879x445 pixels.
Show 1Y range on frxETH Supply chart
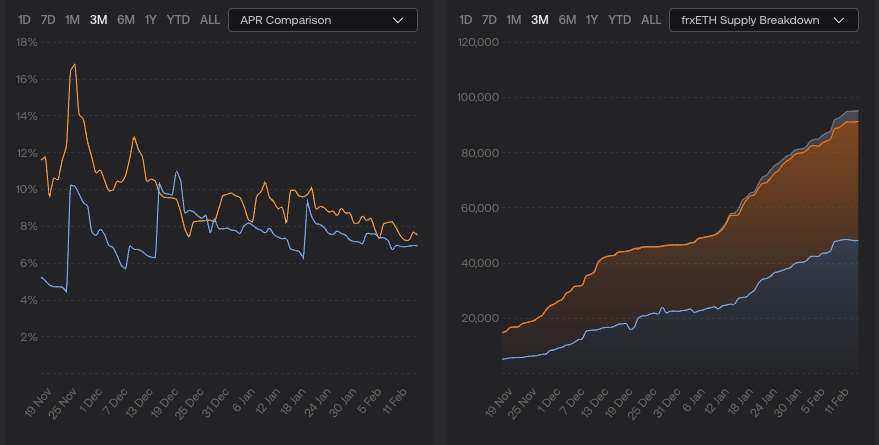tap(592, 20)
